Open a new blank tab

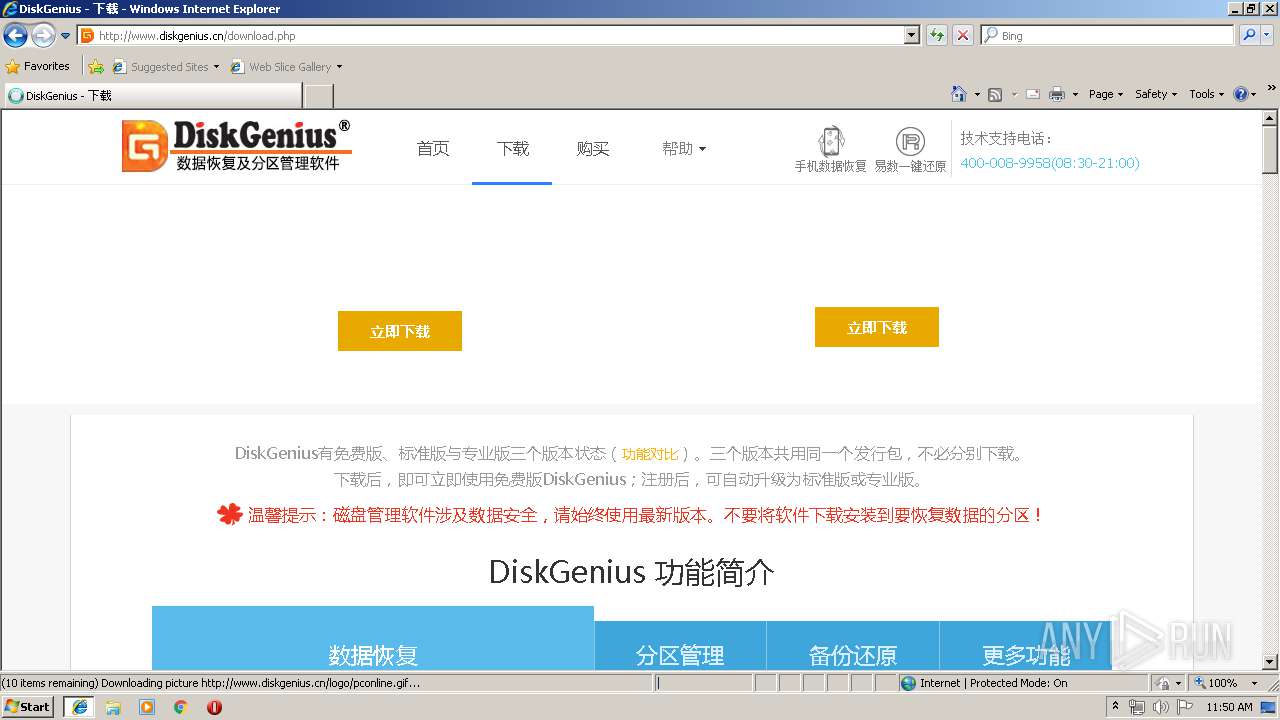tap(318, 96)
